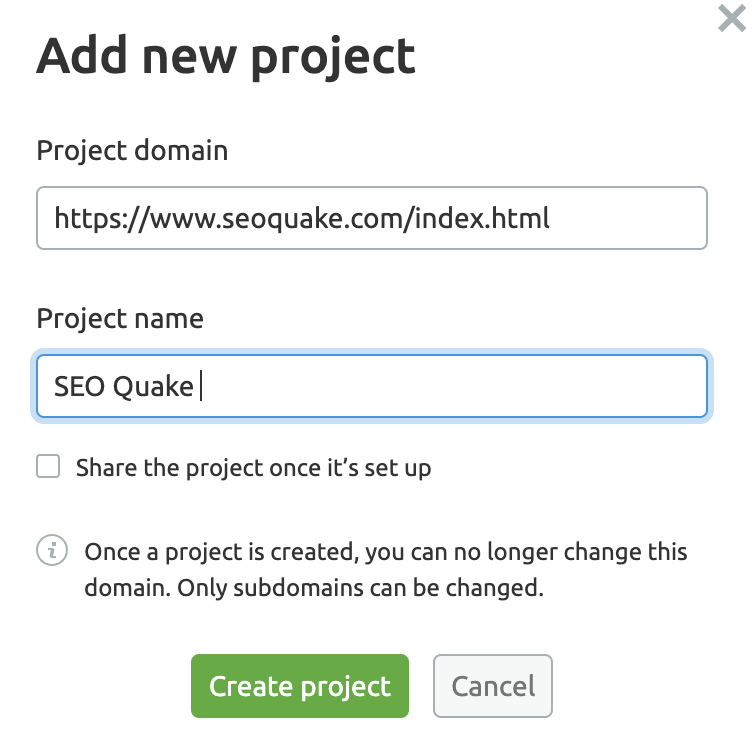Focus the Project domain input field

pos(372,218)
